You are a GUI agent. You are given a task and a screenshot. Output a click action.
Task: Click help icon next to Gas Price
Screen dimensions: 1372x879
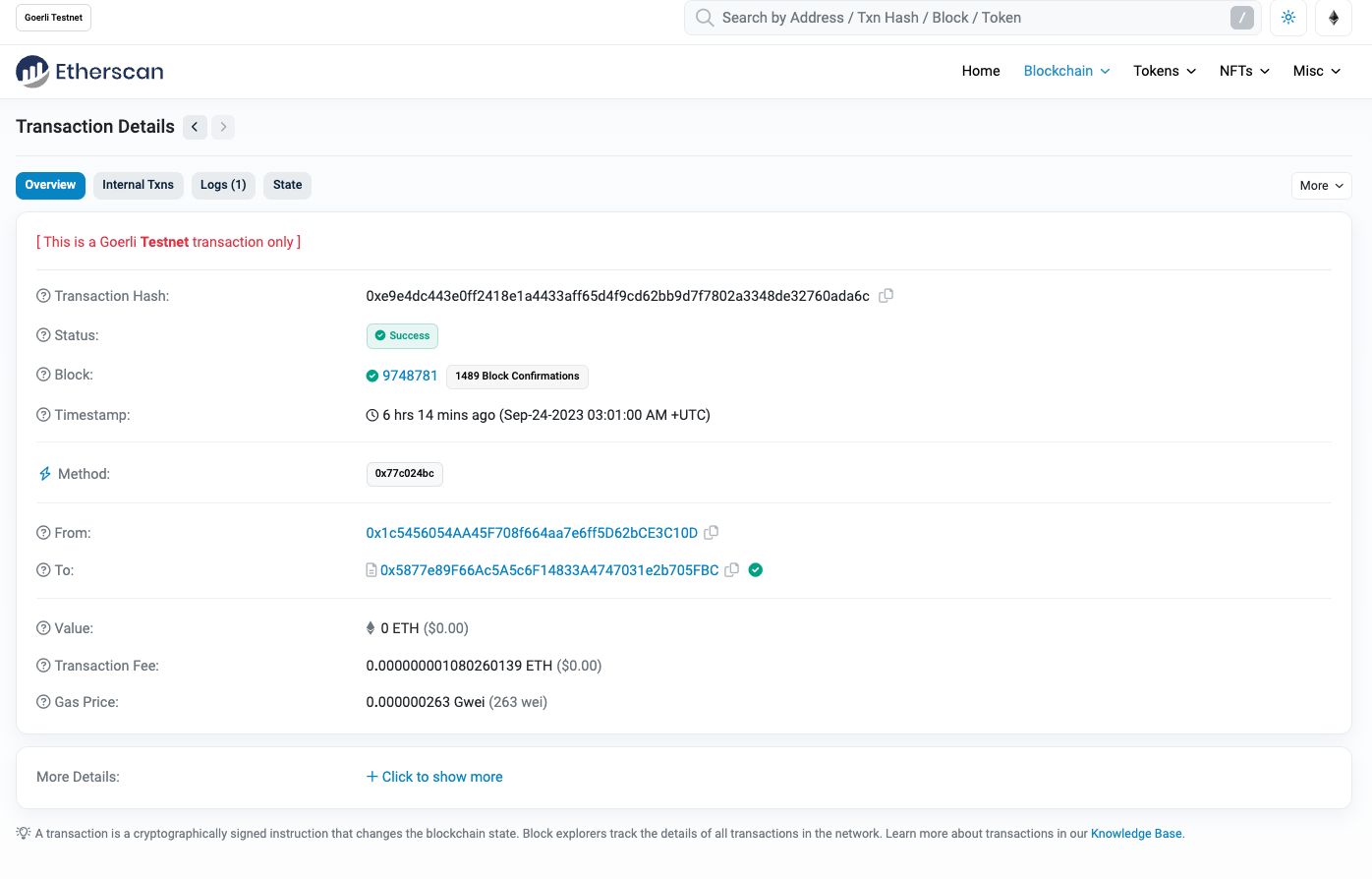click(43, 702)
